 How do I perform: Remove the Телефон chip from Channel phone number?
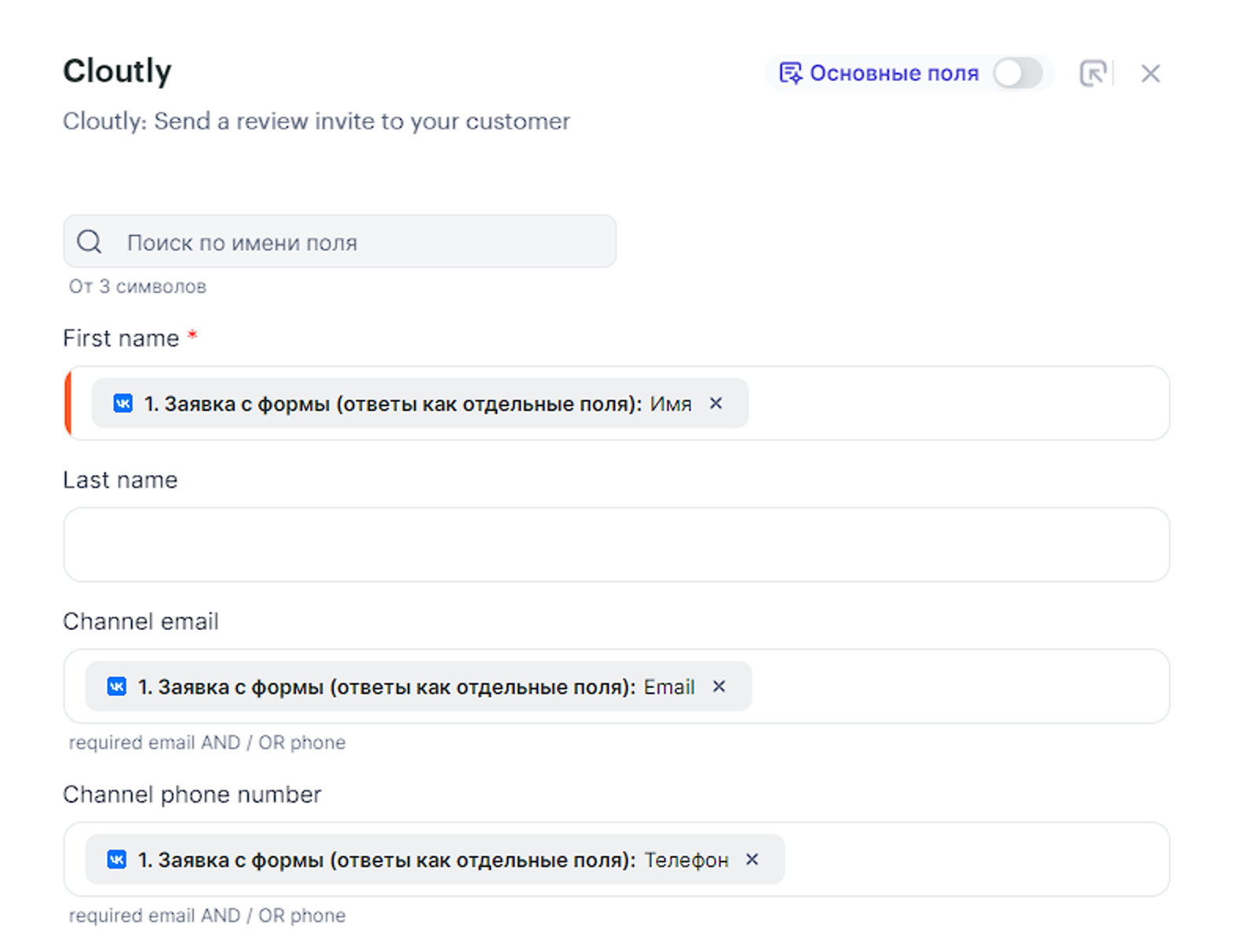(752, 860)
